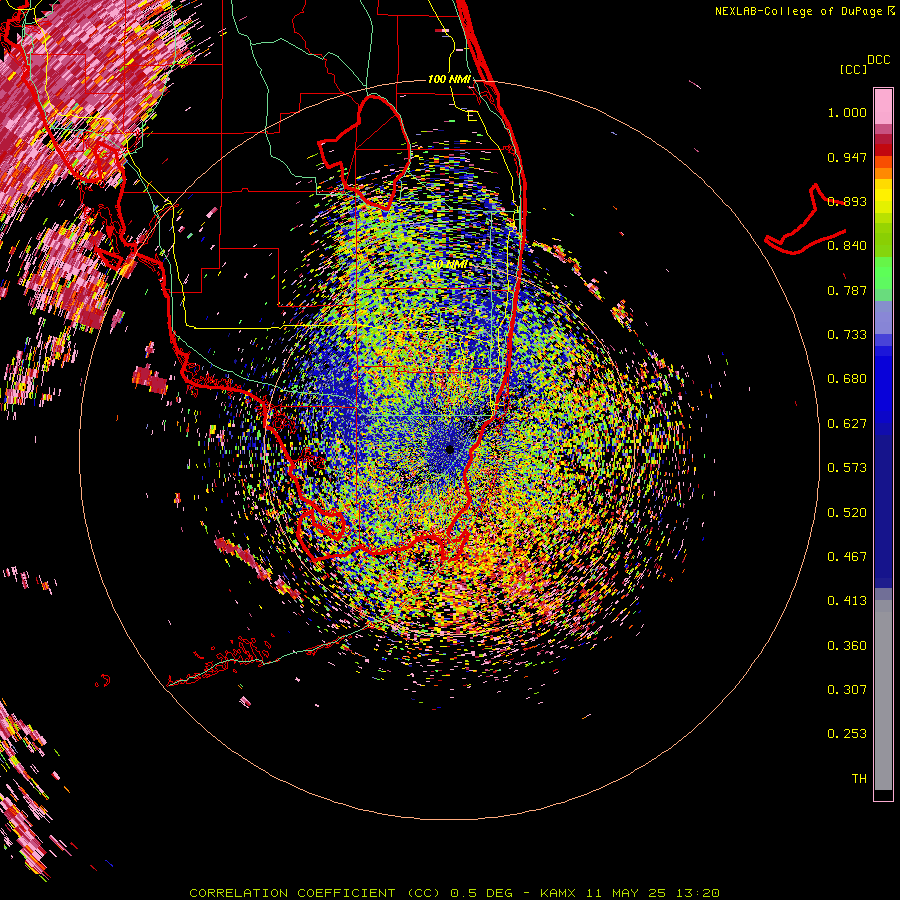This screenshot has width=900, height=900.
Task: Click the 50 NMI range ring label
Action: click(449, 265)
